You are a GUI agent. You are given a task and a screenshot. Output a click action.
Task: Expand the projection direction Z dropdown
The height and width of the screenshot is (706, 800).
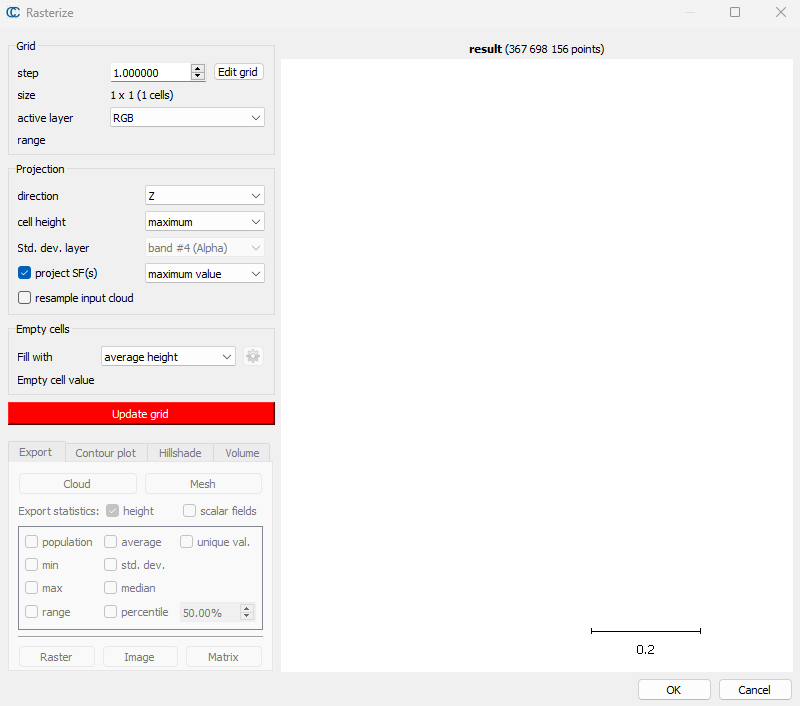point(205,196)
